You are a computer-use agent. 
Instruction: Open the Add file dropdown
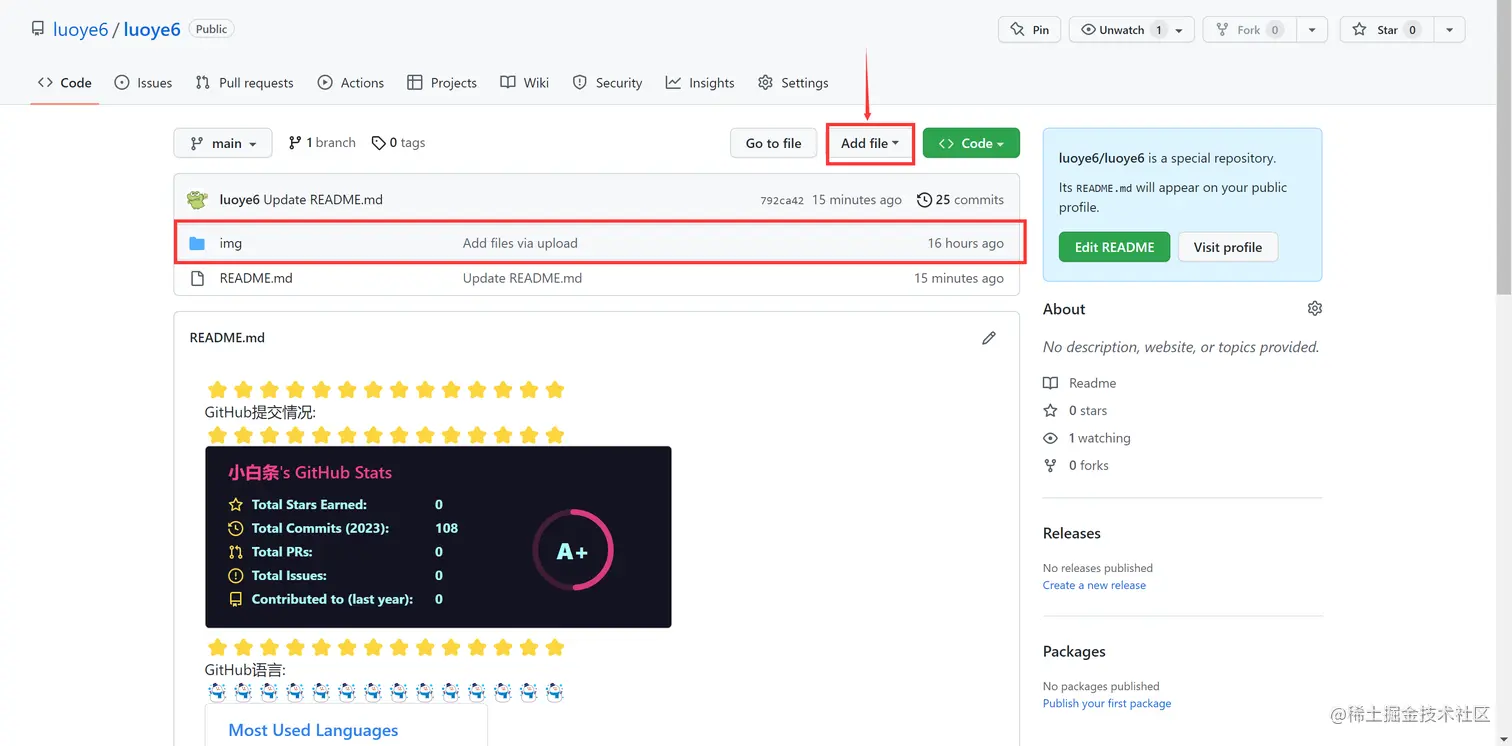coord(870,143)
